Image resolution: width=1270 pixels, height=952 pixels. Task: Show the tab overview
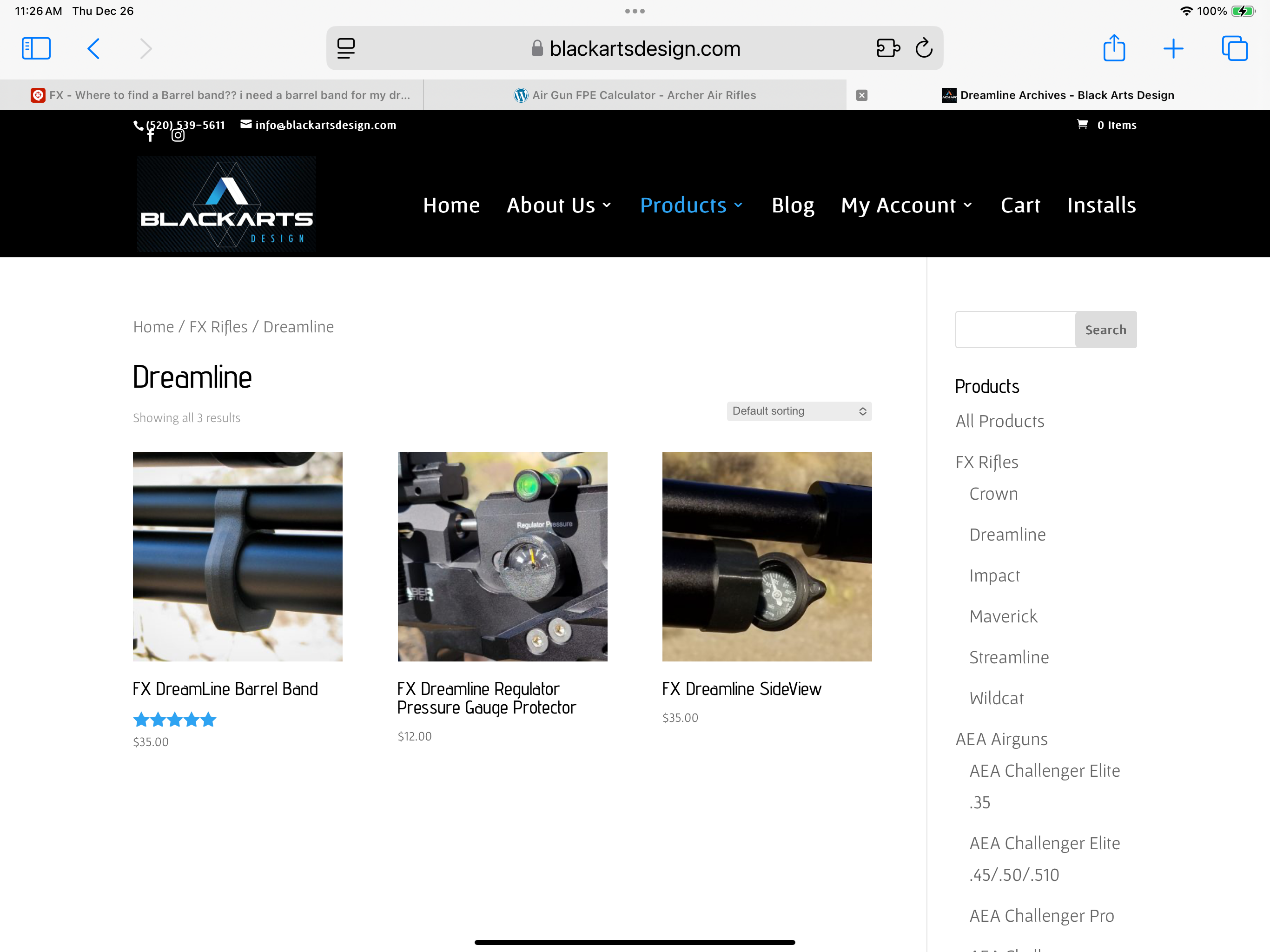1234,48
